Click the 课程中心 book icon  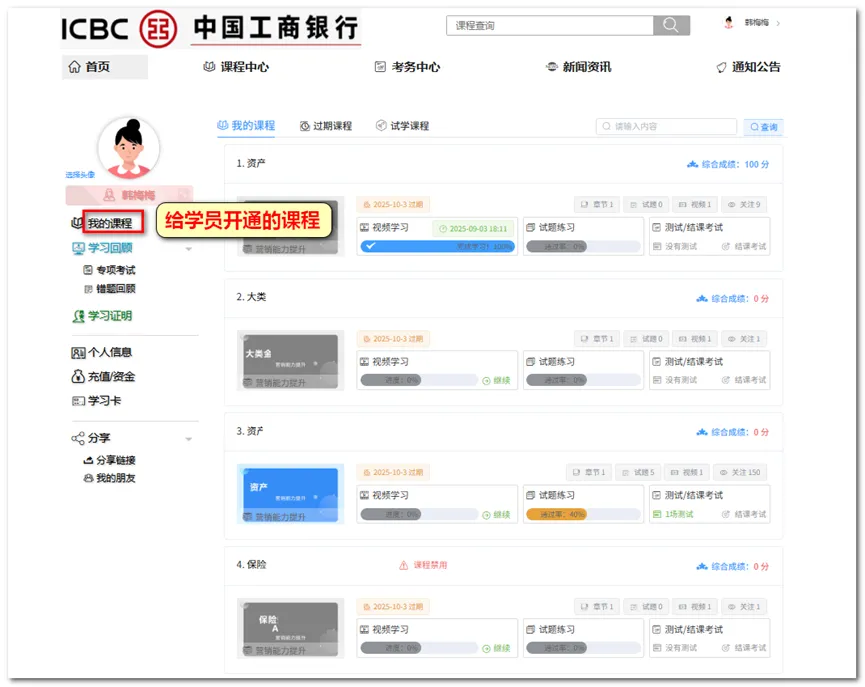(x=209, y=67)
